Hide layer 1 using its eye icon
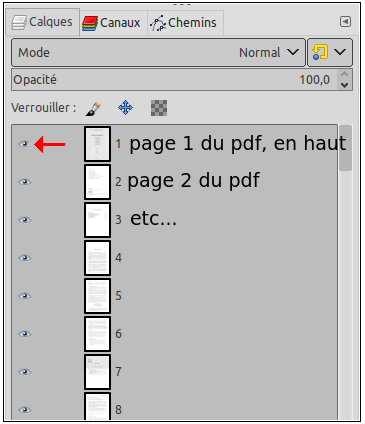This screenshot has height=424, width=365. point(24,144)
